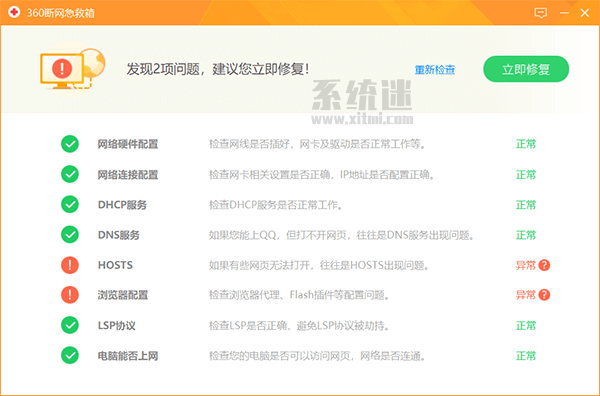Select the 网络硬件配置 item label
This screenshot has width=600, height=396.
pos(128,144)
